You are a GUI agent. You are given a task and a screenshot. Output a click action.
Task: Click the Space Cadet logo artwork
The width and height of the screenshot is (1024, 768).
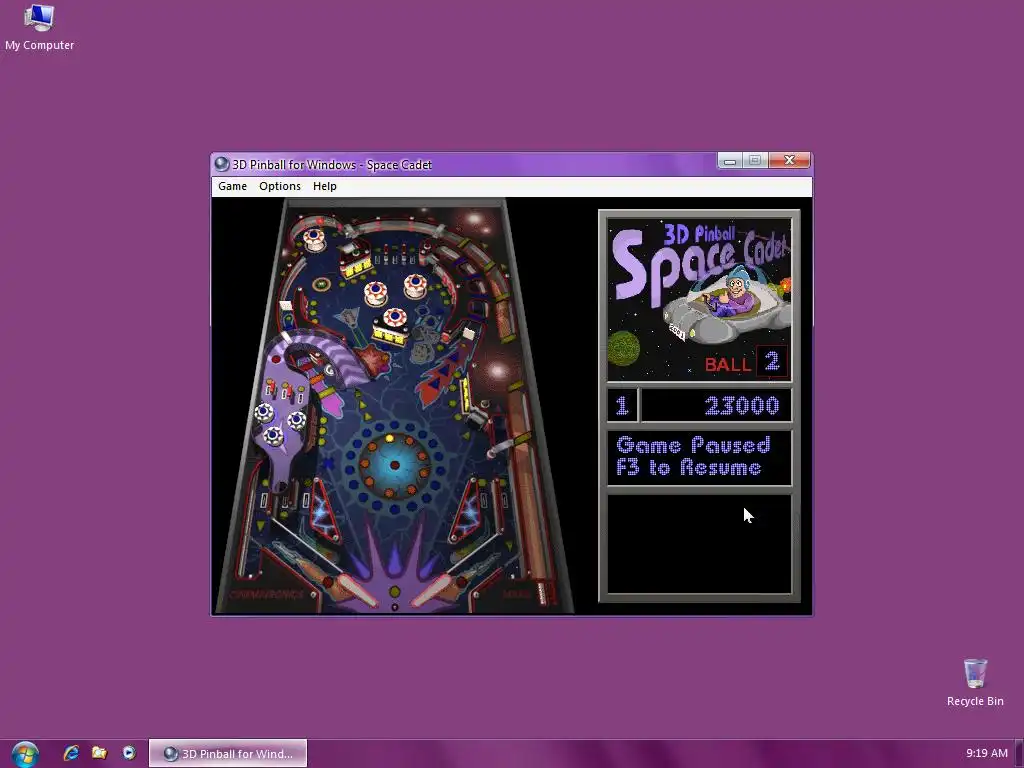699,299
